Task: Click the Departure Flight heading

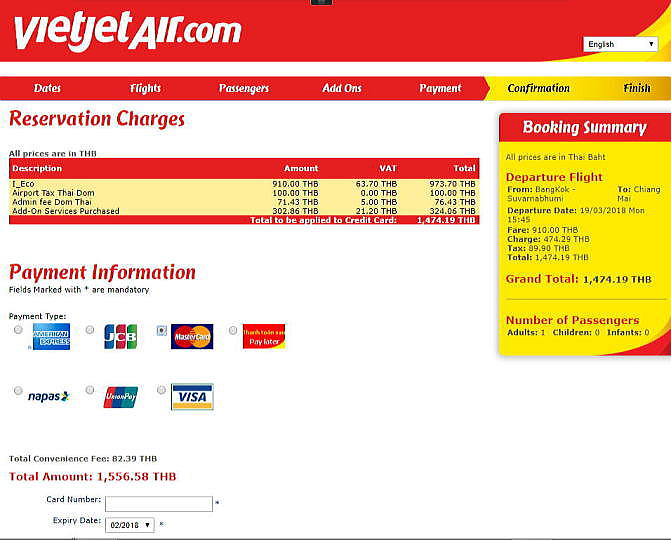Action: click(554, 177)
